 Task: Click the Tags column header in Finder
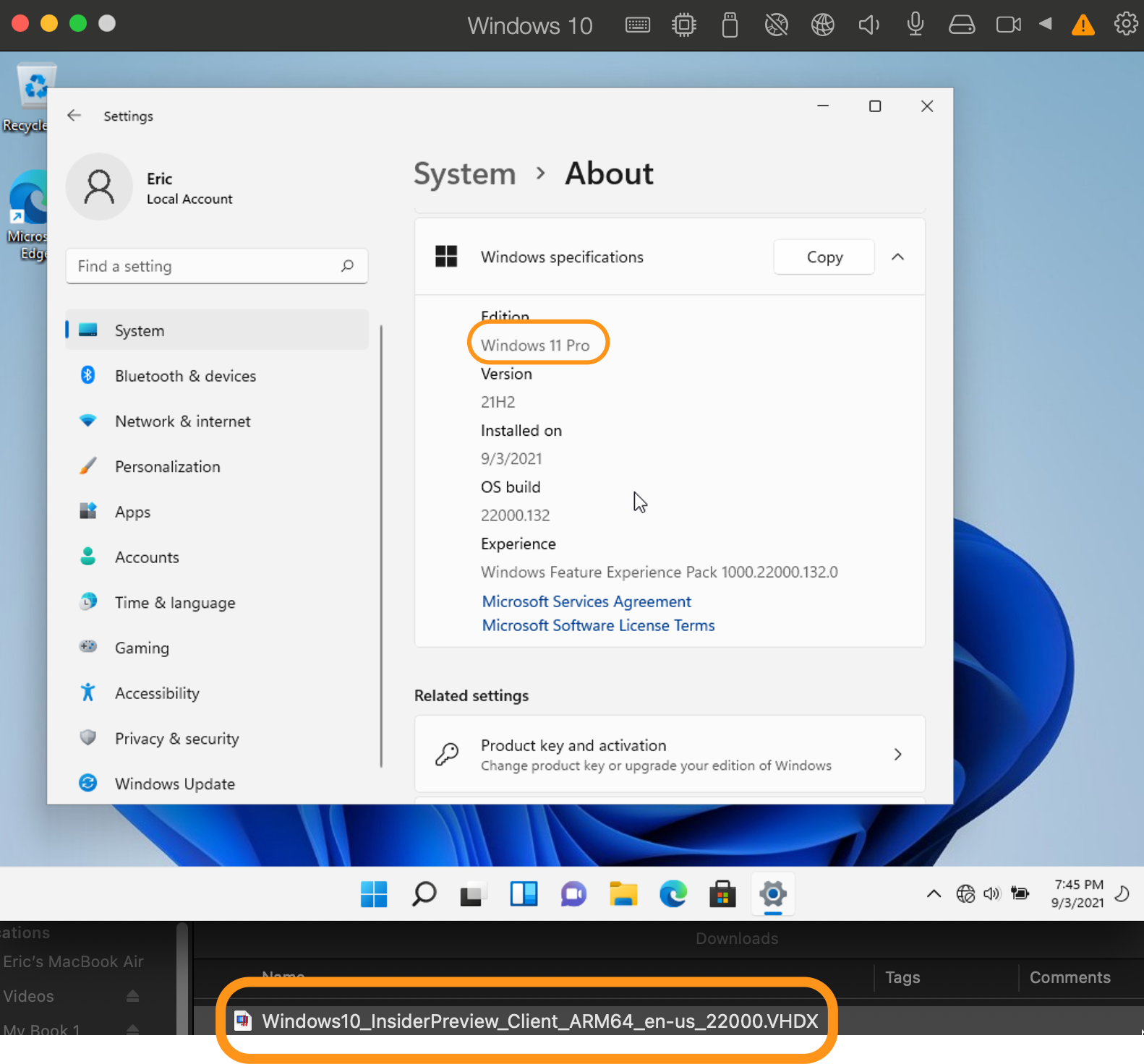pyautogui.click(x=902, y=977)
